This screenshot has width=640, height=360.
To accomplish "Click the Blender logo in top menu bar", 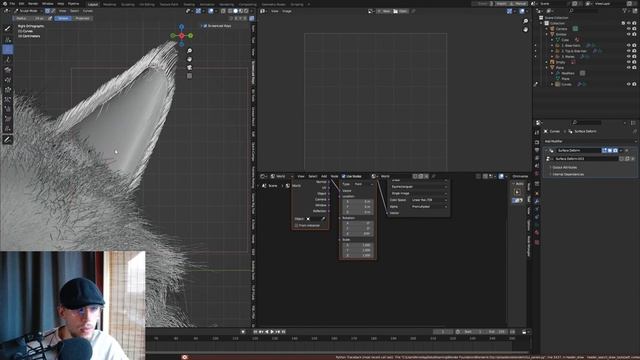I will pos(4,4).
